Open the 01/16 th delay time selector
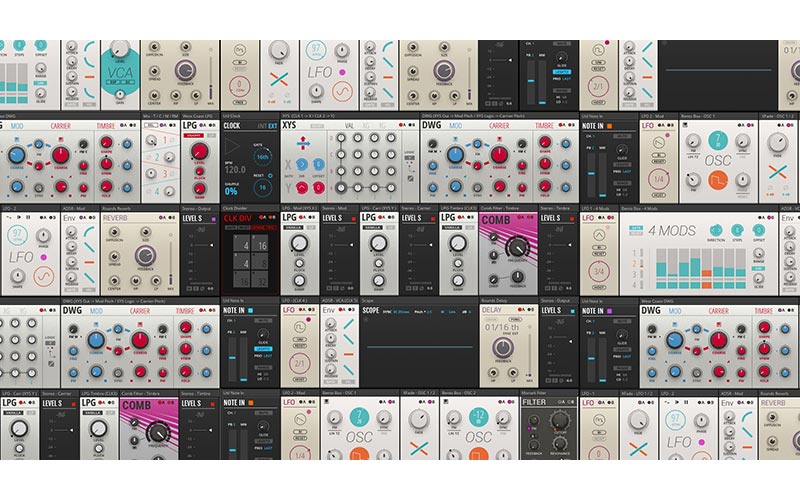Screen dimensions: 800x500 (502, 327)
